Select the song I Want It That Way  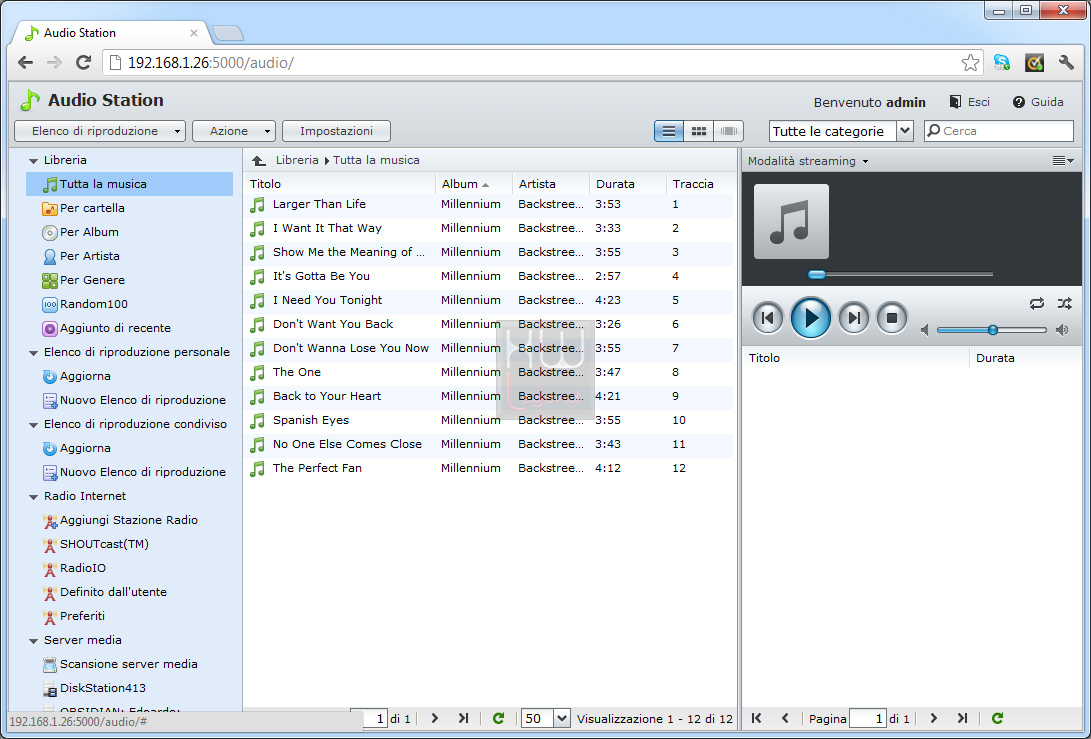tap(488, 228)
